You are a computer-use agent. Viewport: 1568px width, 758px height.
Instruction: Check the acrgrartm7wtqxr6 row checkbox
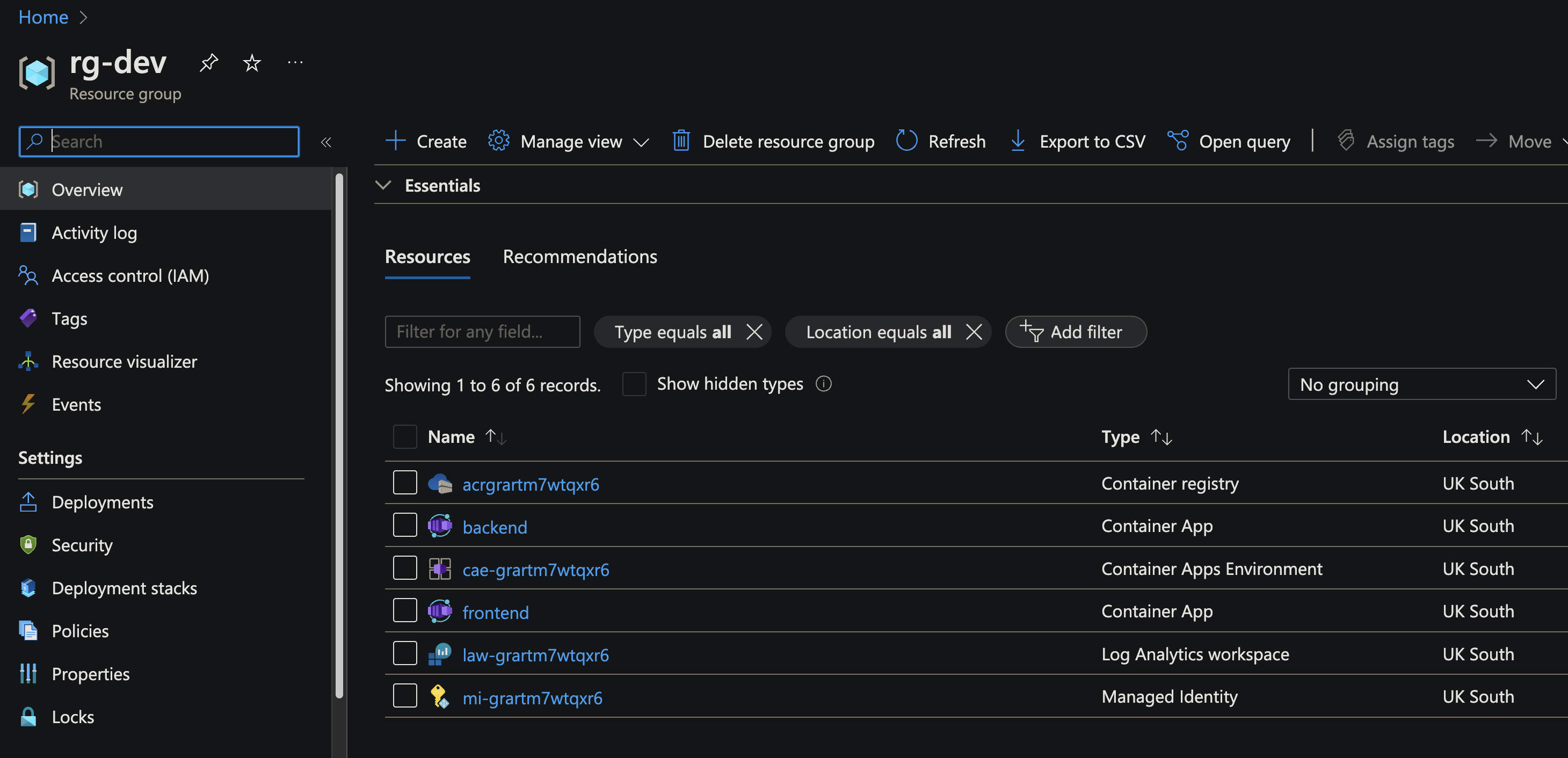coord(405,483)
